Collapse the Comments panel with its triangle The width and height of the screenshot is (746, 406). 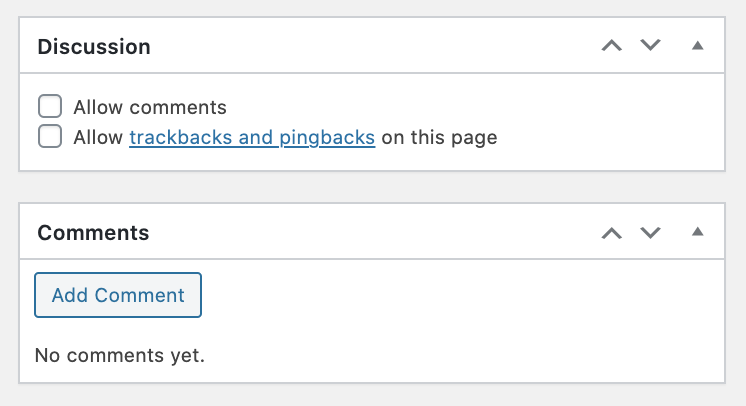[698, 233]
